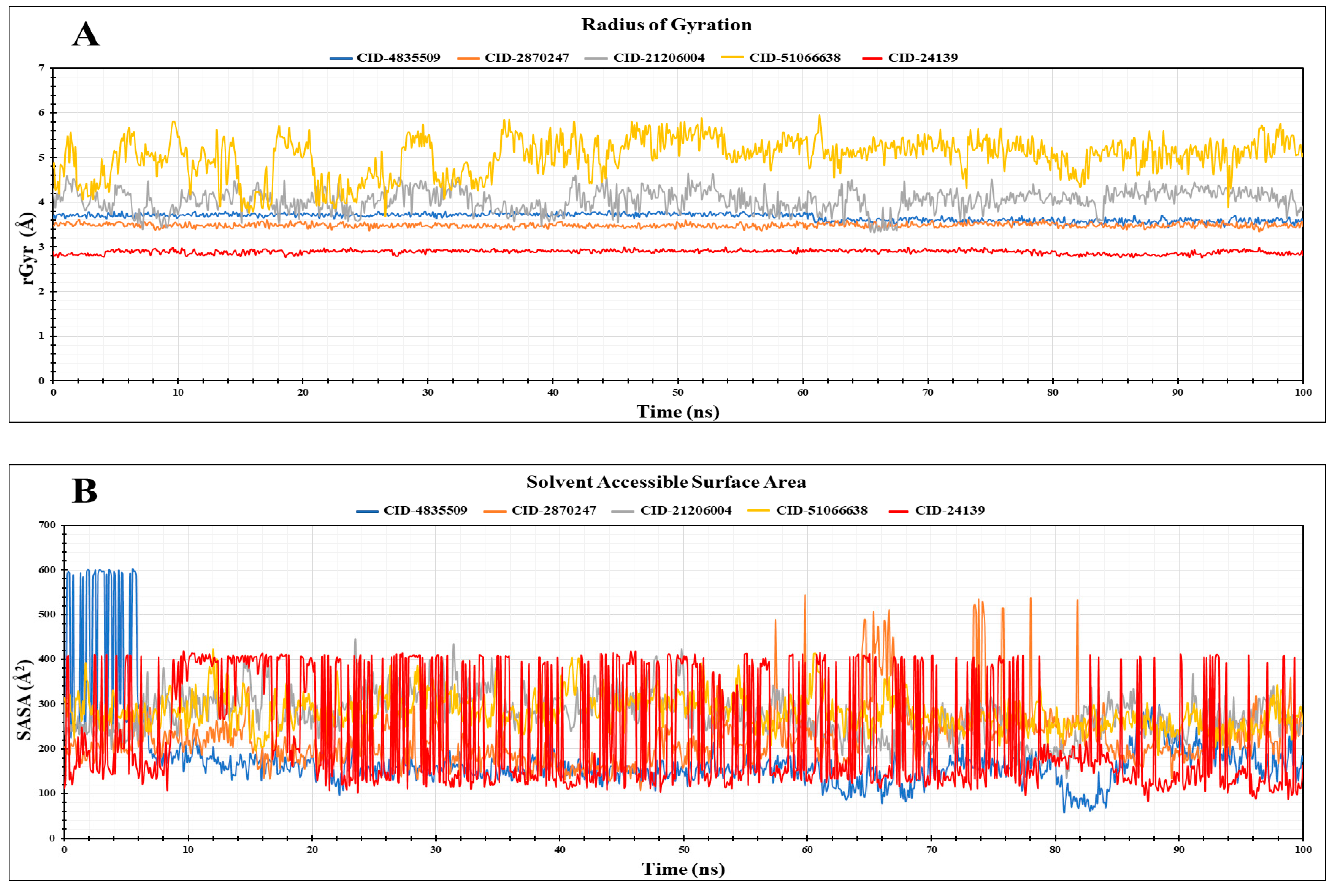Select the CID-21206004 legend label in SASA chart
Viewport: 1334px width, 896px height.
click(x=686, y=510)
